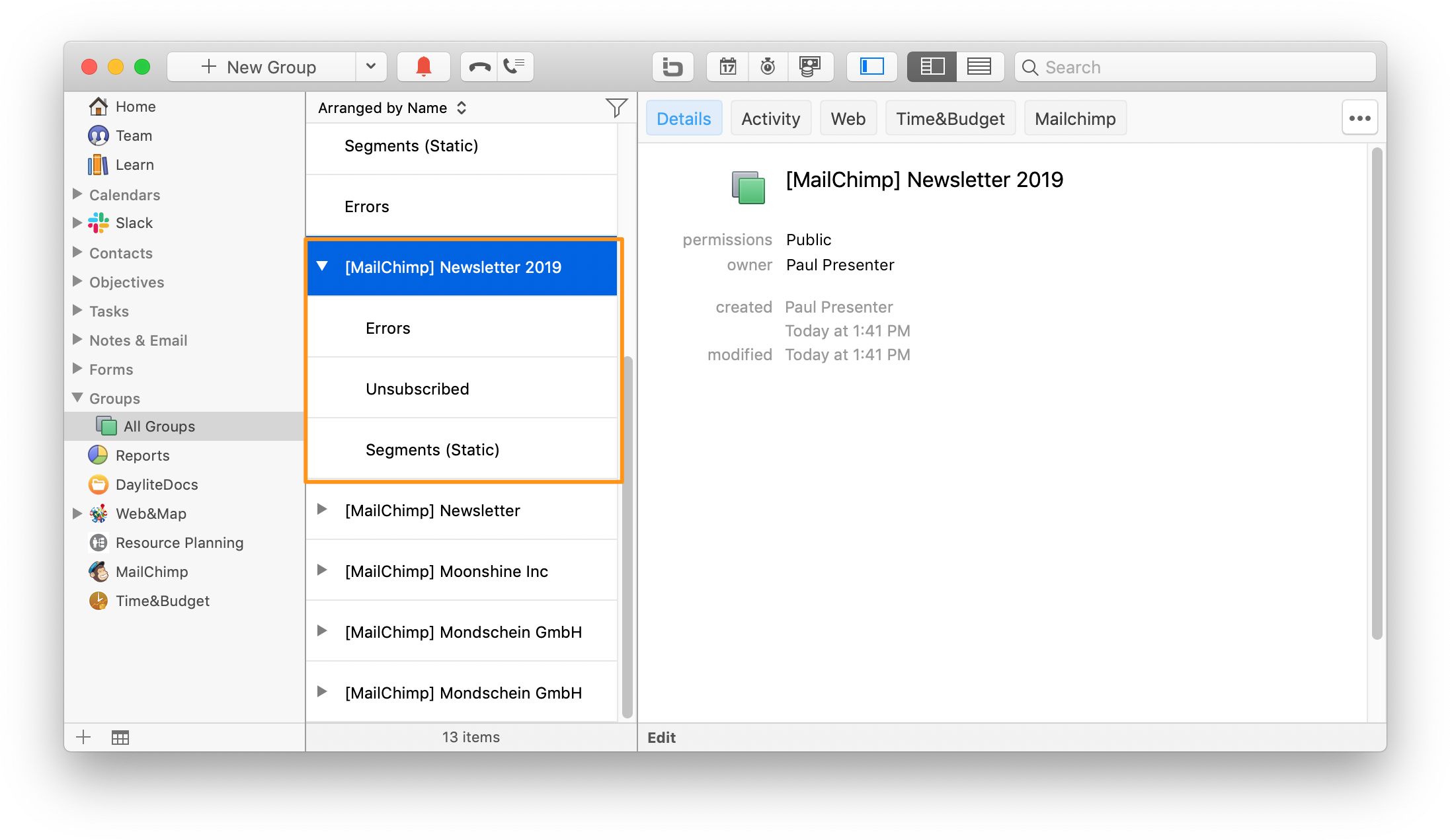Expand the Forms section
This screenshot has width=1450, height=840.
click(x=77, y=369)
